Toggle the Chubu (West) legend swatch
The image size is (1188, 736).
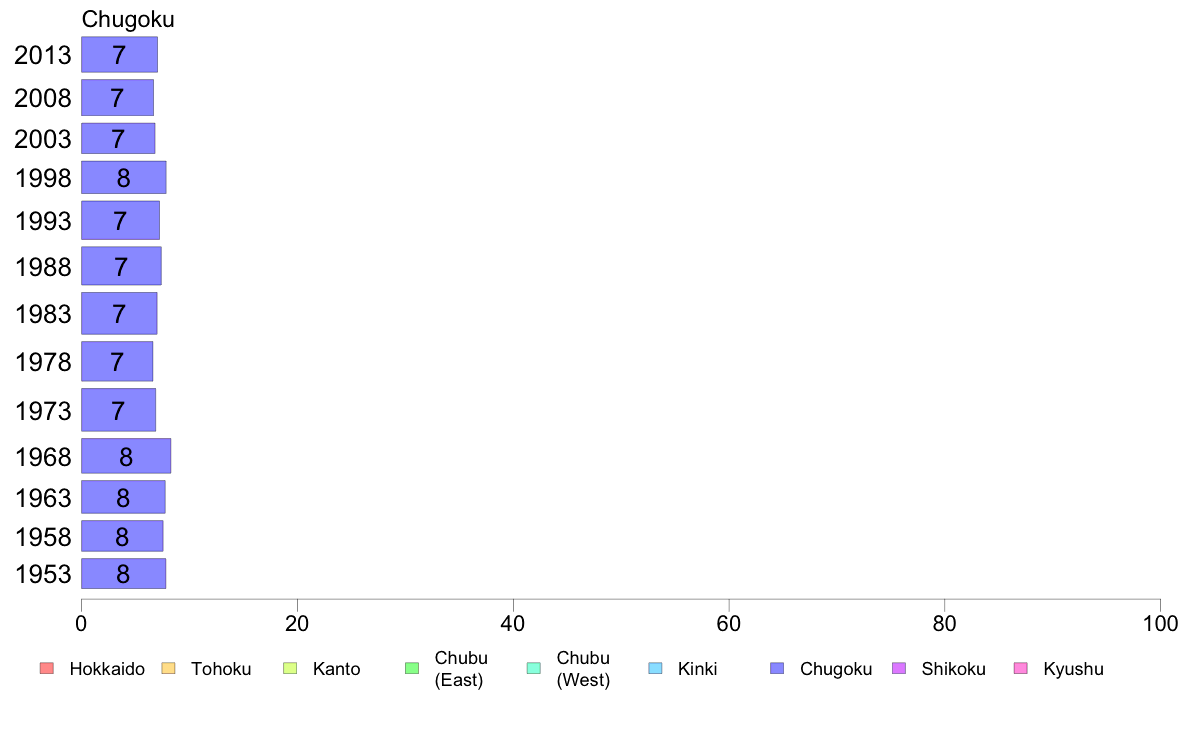click(x=533, y=669)
